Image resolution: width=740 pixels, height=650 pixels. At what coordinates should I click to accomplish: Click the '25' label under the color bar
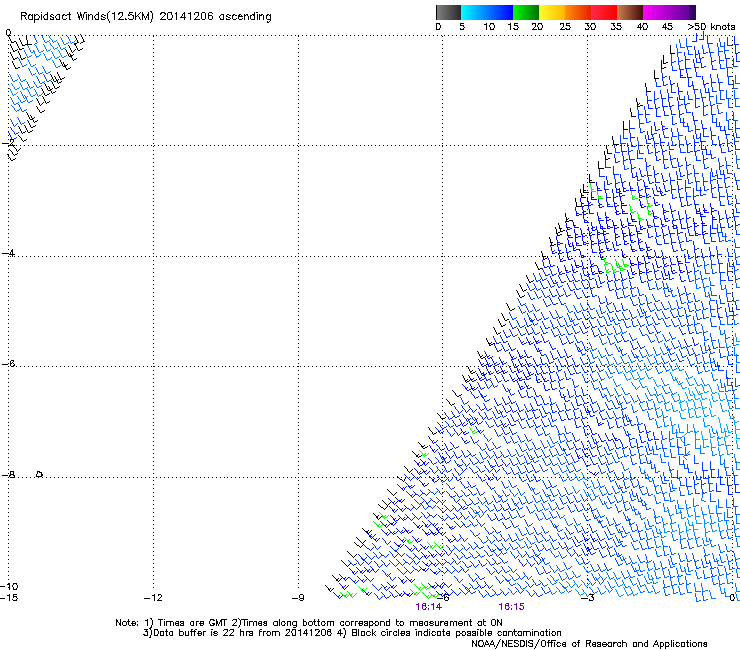tap(565, 27)
